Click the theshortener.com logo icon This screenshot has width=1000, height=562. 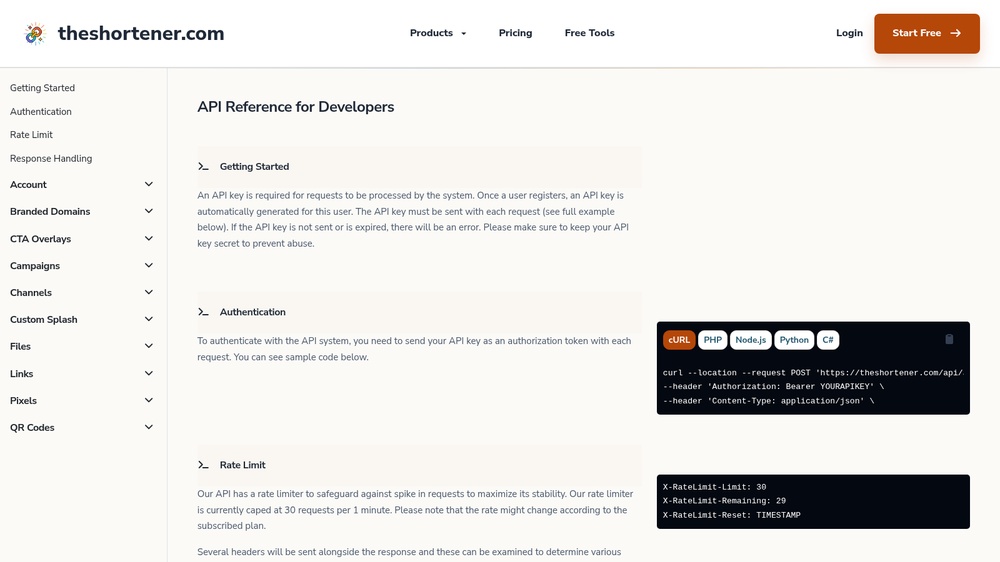point(35,33)
